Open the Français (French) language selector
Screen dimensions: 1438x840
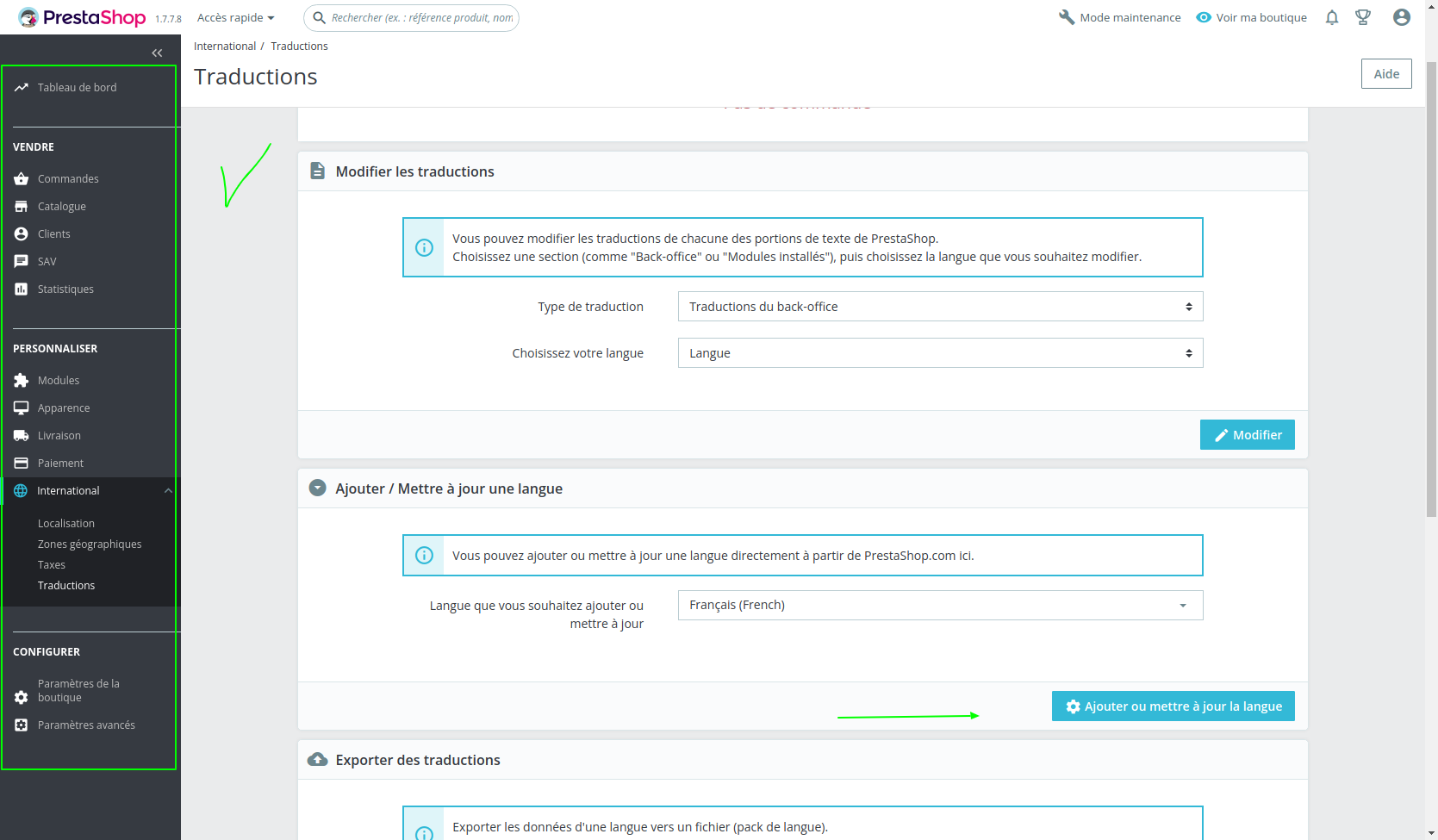[939, 605]
